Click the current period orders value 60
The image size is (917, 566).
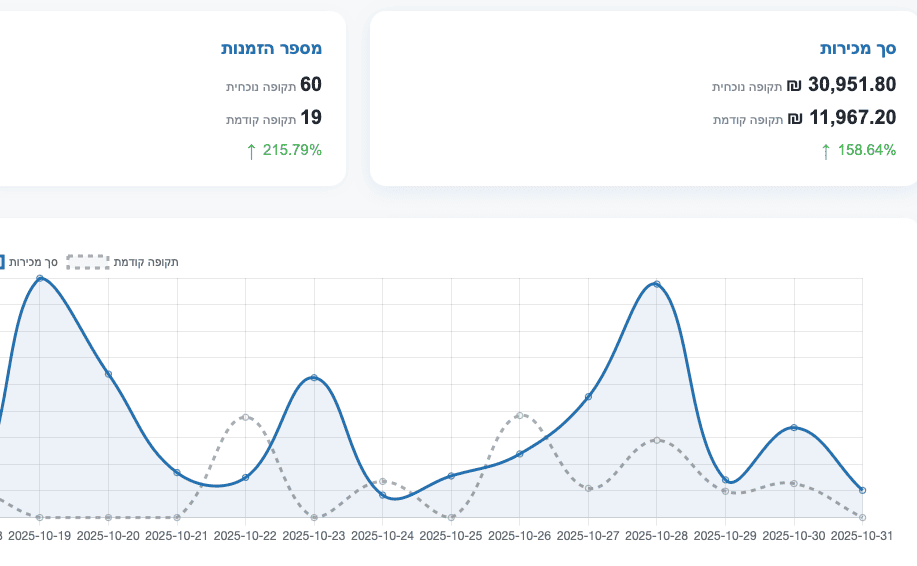pyautogui.click(x=311, y=85)
